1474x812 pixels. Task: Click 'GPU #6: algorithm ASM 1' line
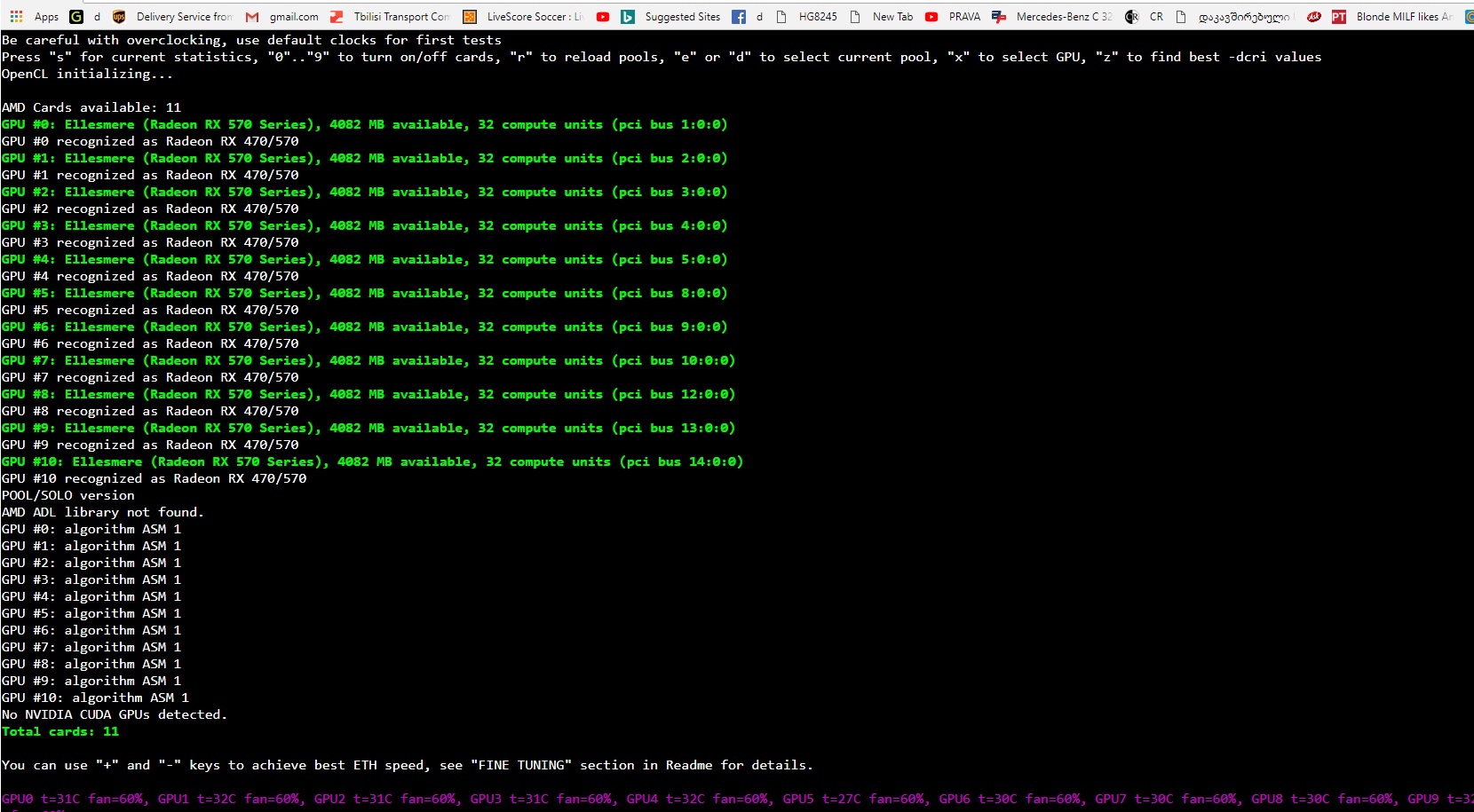pyautogui.click(x=91, y=630)
